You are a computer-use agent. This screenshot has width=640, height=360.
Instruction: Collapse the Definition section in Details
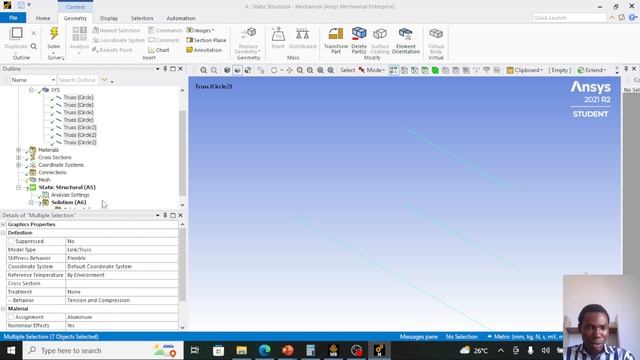(x=3, y=233)
